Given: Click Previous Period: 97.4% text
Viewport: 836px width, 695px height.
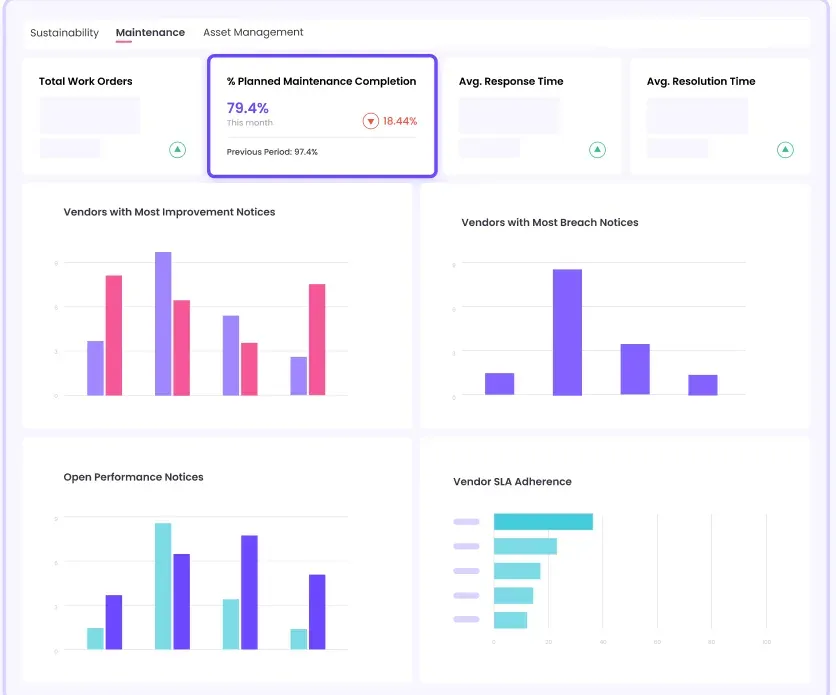Looking at the screenshot, I should [x=272, y=152].
